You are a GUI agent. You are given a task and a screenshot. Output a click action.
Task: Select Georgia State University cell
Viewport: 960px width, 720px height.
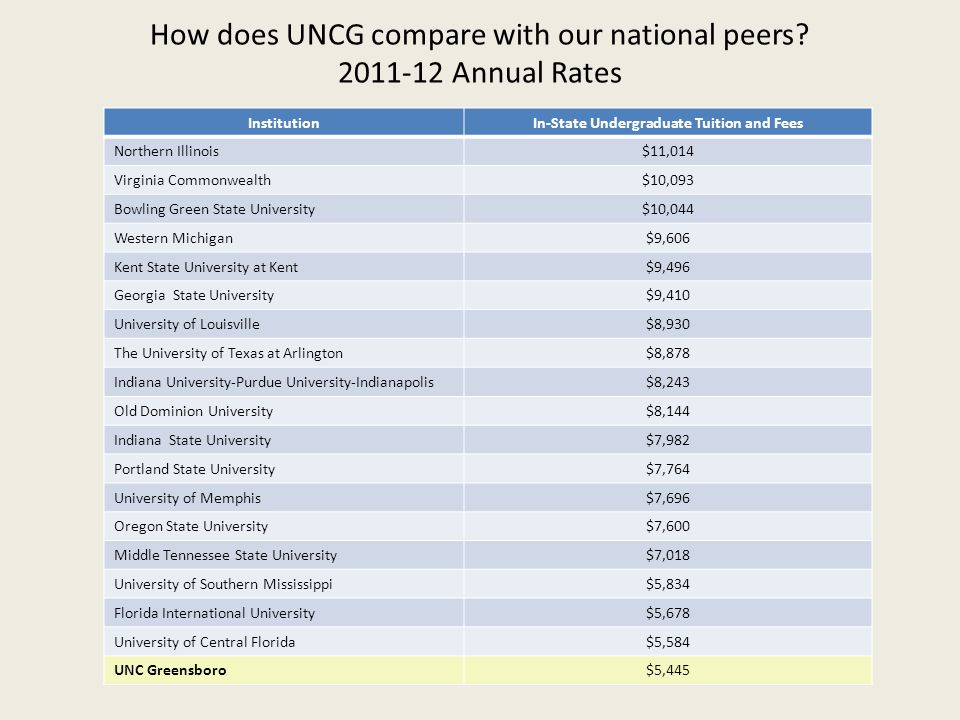283,295
